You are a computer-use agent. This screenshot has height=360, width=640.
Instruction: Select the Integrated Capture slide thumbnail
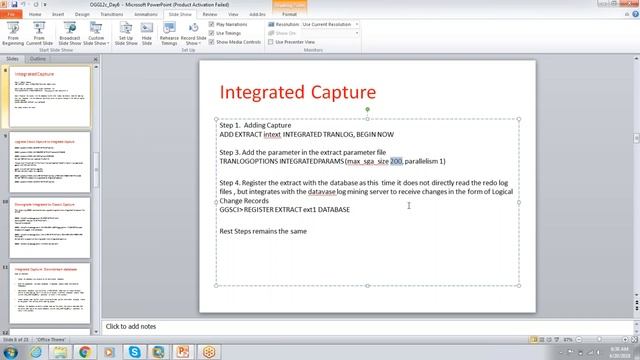(x=50, y=96)
